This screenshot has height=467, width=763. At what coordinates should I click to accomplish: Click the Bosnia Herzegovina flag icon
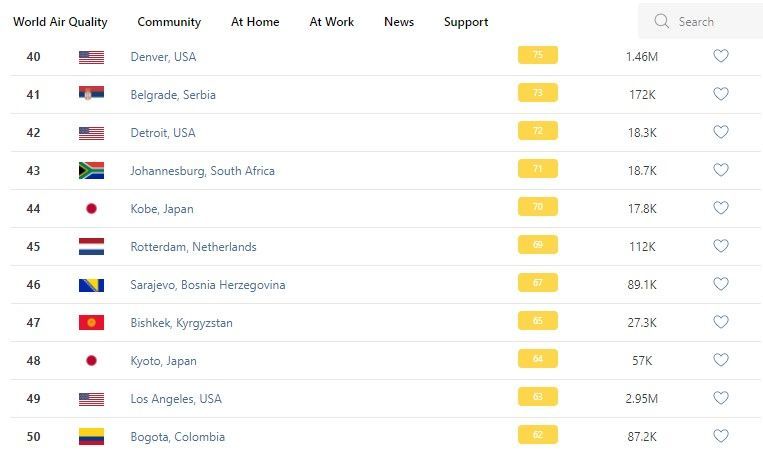91,285
